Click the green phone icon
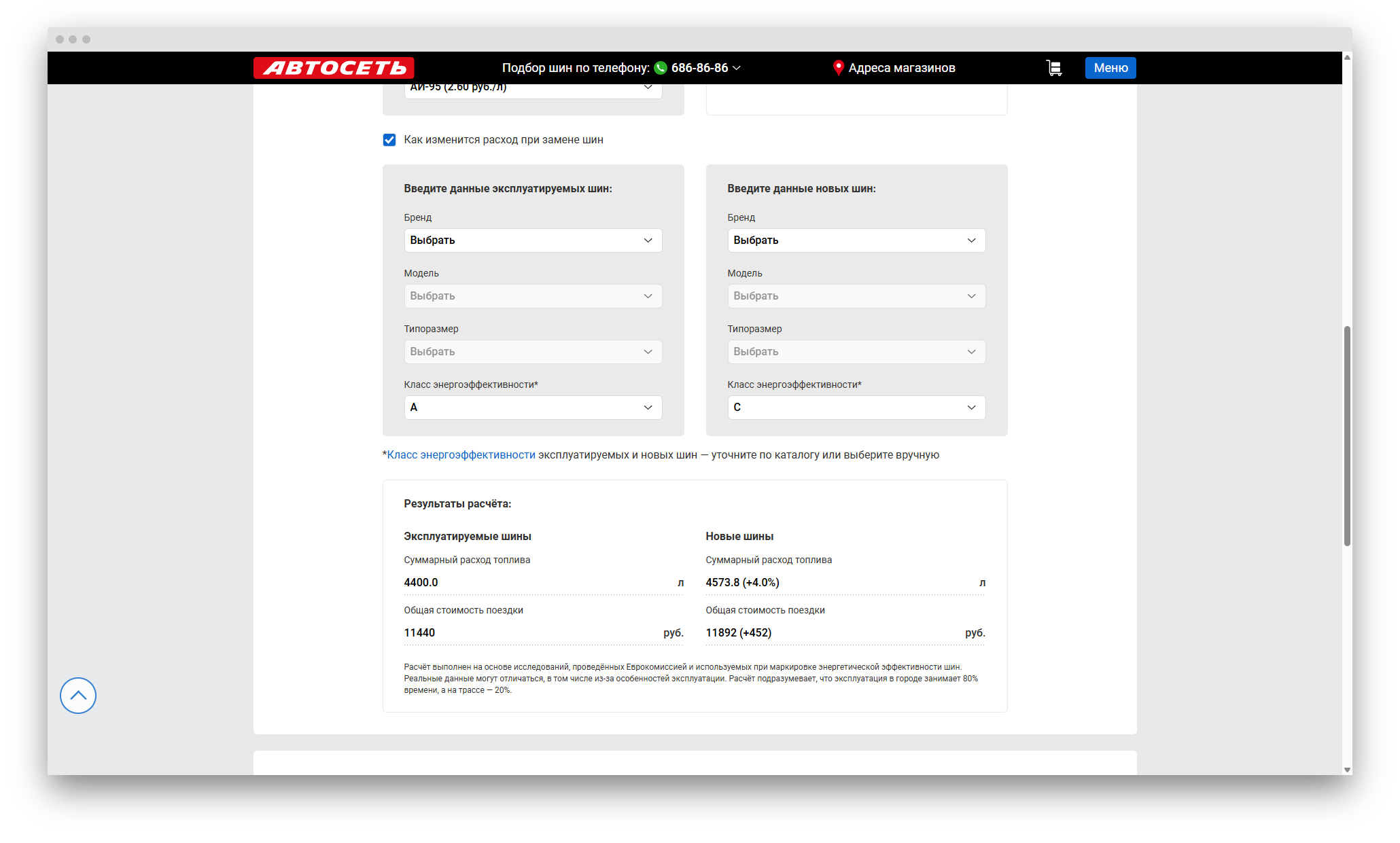The image size is (1400, 843). [661, 68]
